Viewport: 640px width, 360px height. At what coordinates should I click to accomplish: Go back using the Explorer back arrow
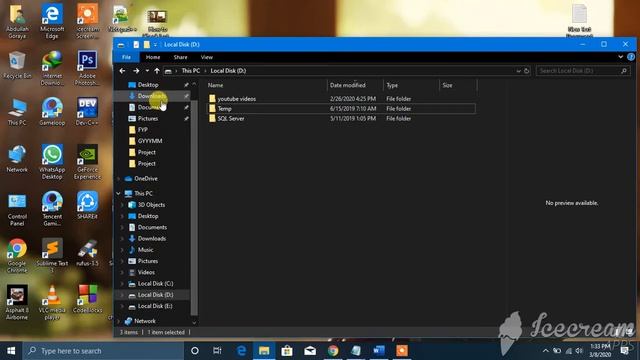[122, 71]
